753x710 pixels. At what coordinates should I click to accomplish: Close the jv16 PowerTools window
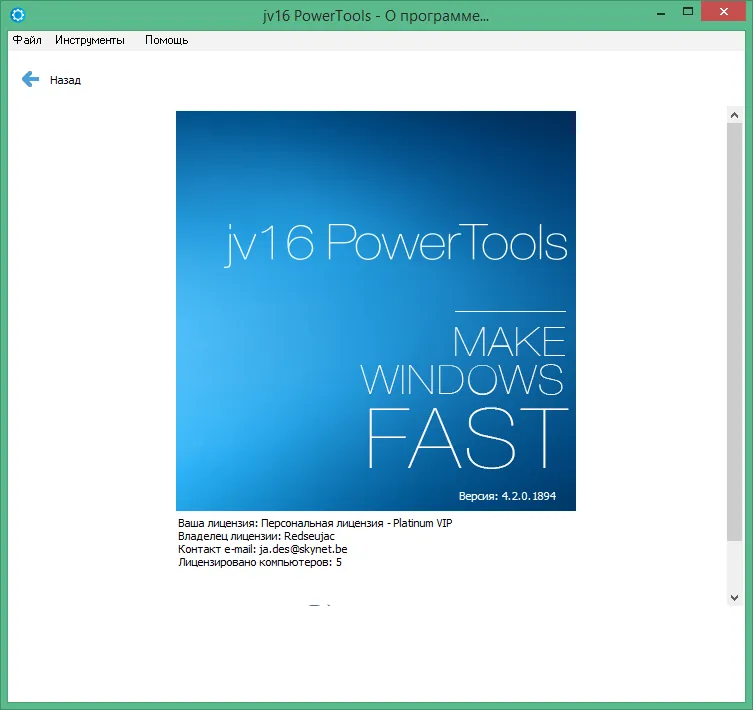[724, 12]
